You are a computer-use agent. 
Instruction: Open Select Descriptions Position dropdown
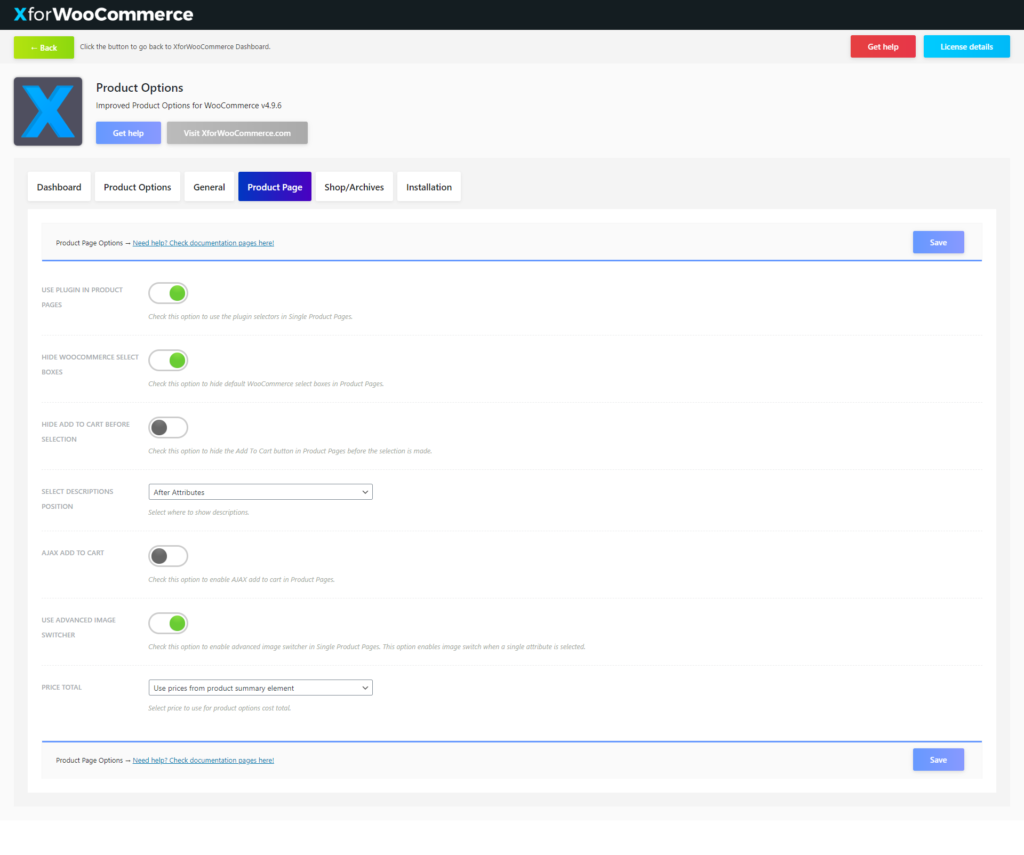(260, 492)
